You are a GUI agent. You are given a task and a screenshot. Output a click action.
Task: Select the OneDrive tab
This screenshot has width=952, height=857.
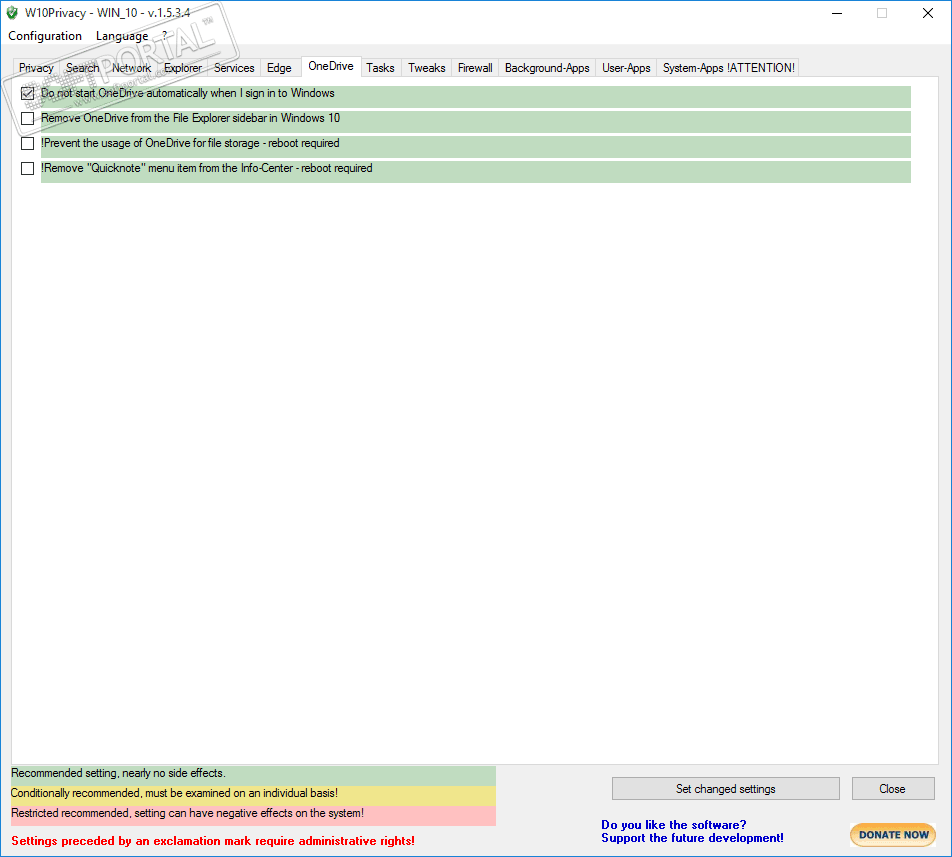point(331,66)
